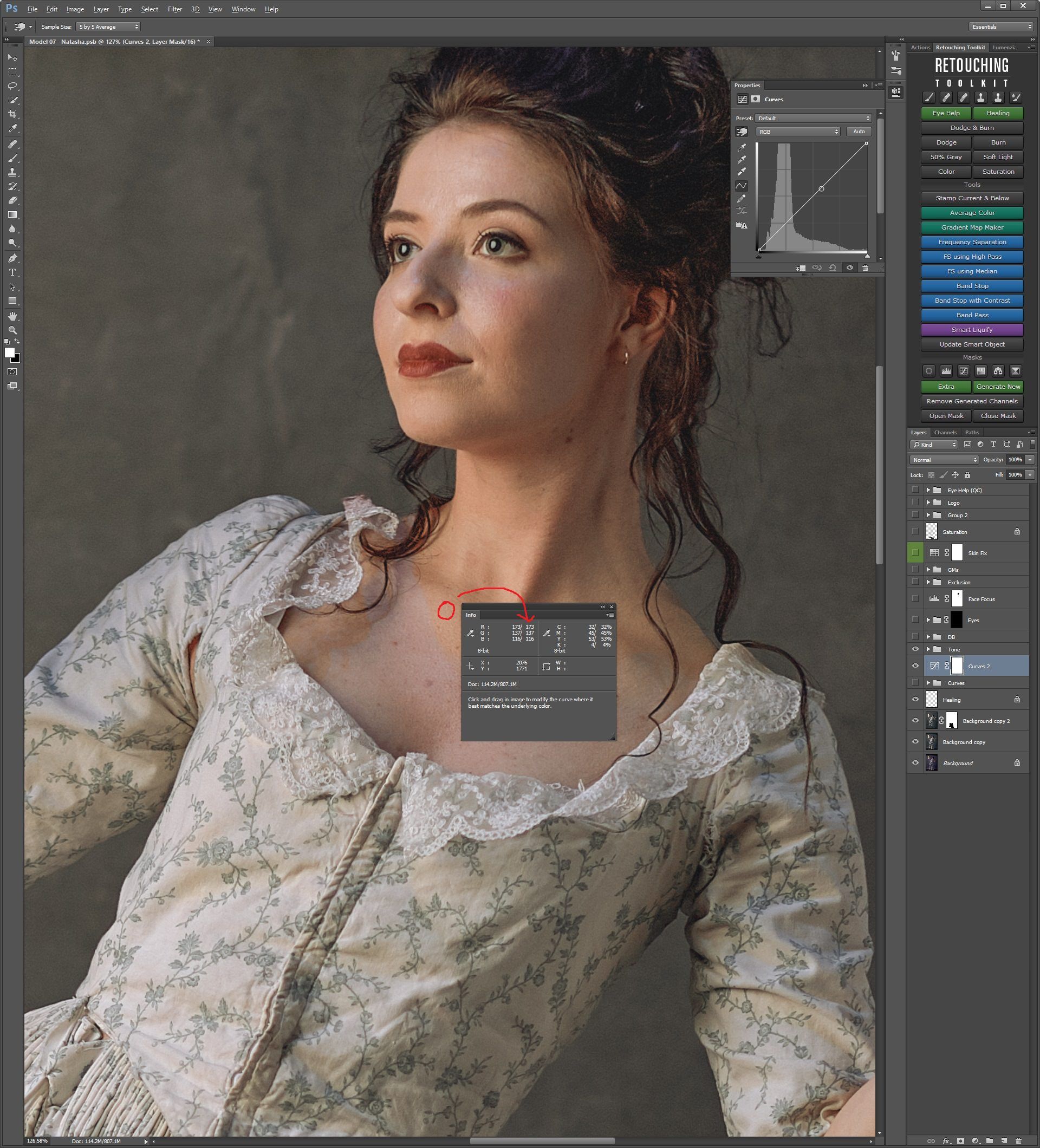Open the Window menu
The height and width of the screenshot is (1148, 1040).
pos(243,9)
